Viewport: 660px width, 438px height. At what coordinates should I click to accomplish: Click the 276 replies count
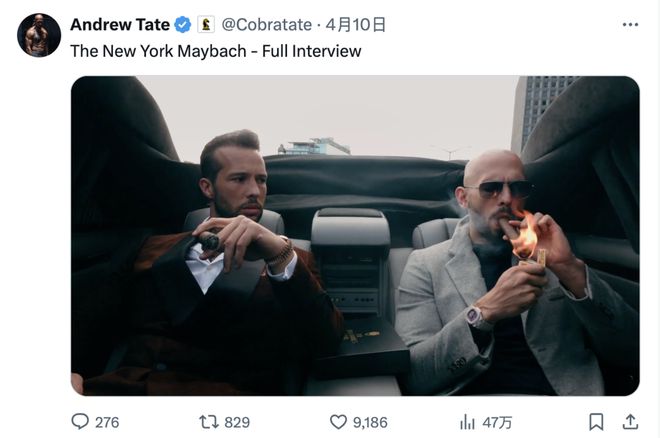tap(107, 422)
